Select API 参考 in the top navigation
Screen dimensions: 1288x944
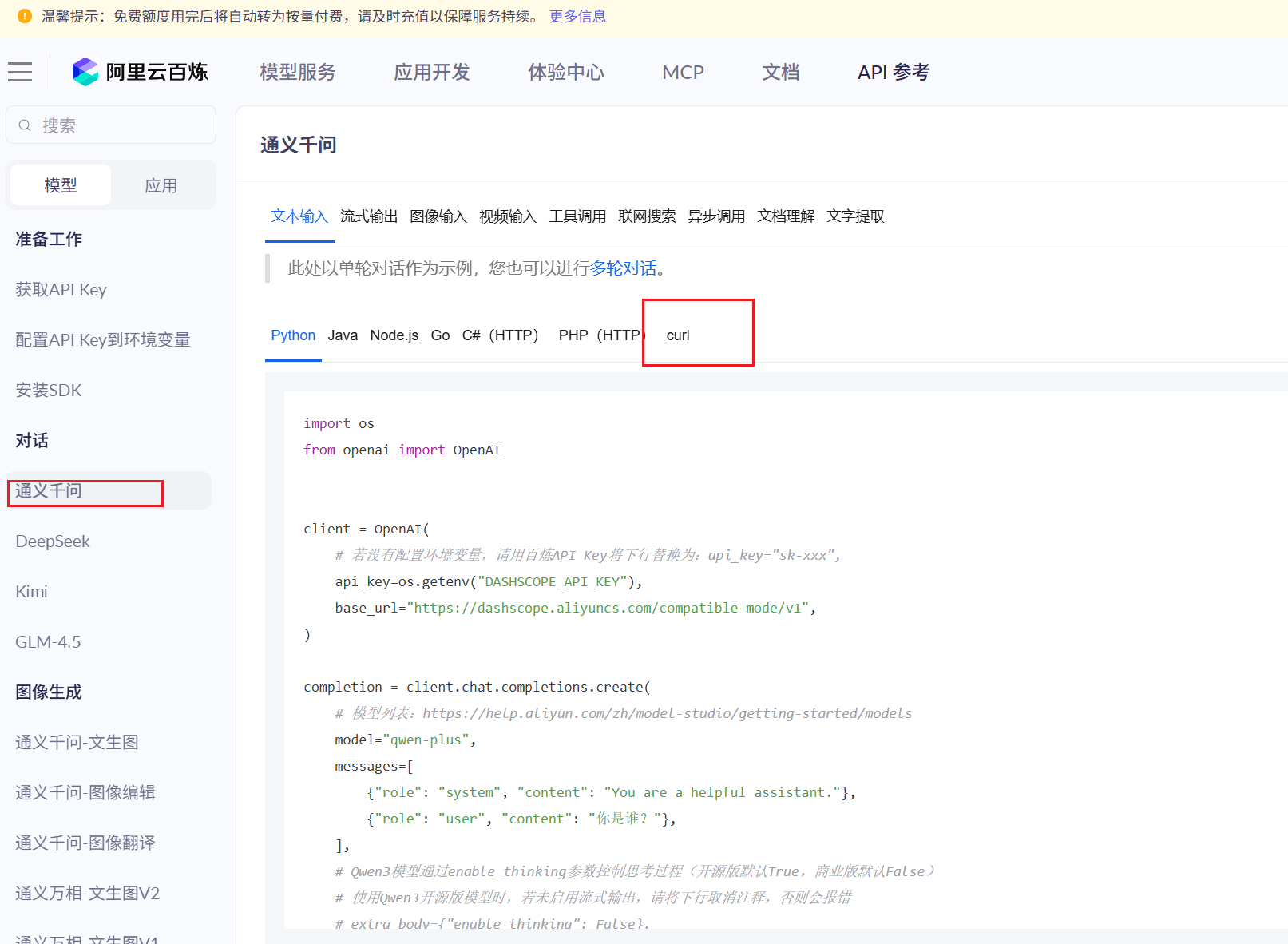(894, 72)
